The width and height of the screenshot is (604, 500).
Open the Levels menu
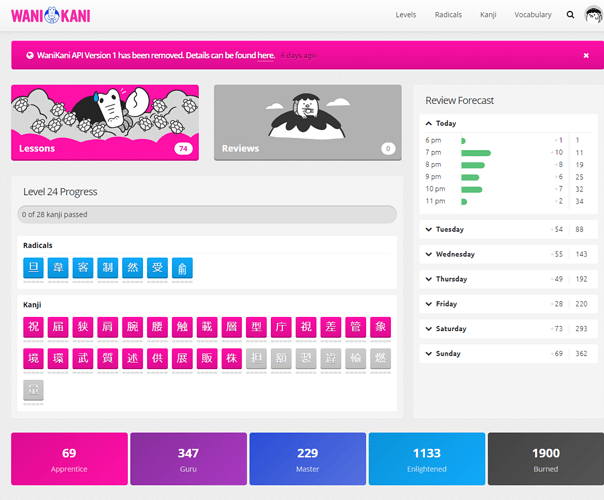click(x=406, y=15)
